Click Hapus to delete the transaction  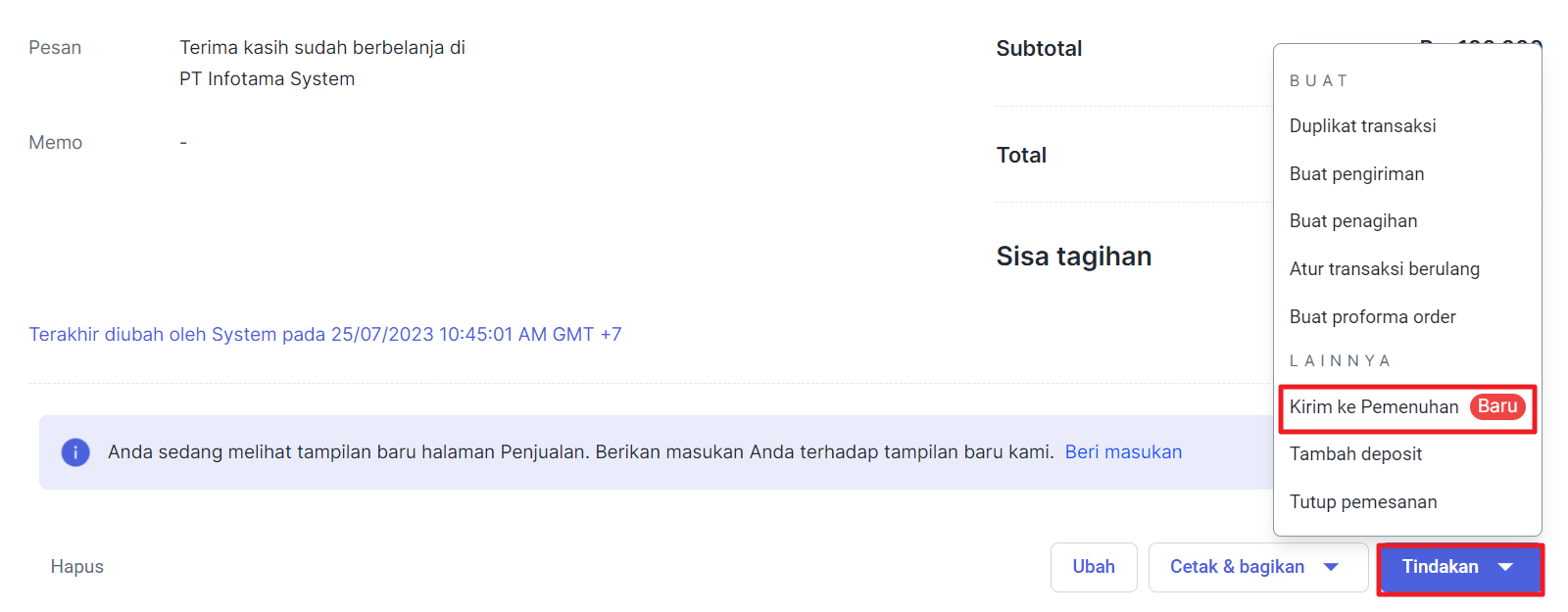76,567
